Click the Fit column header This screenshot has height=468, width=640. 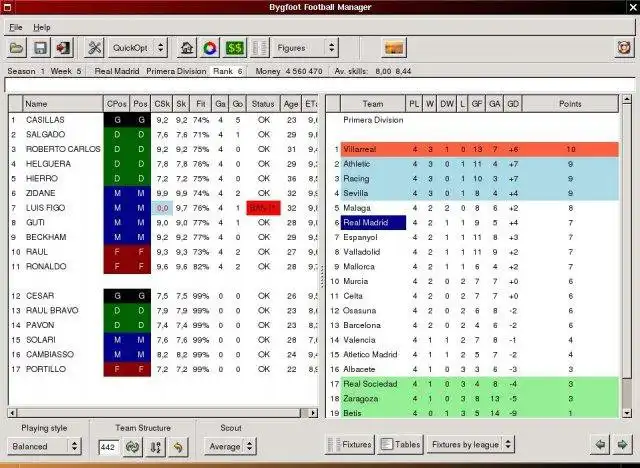[x=200, y=104]
